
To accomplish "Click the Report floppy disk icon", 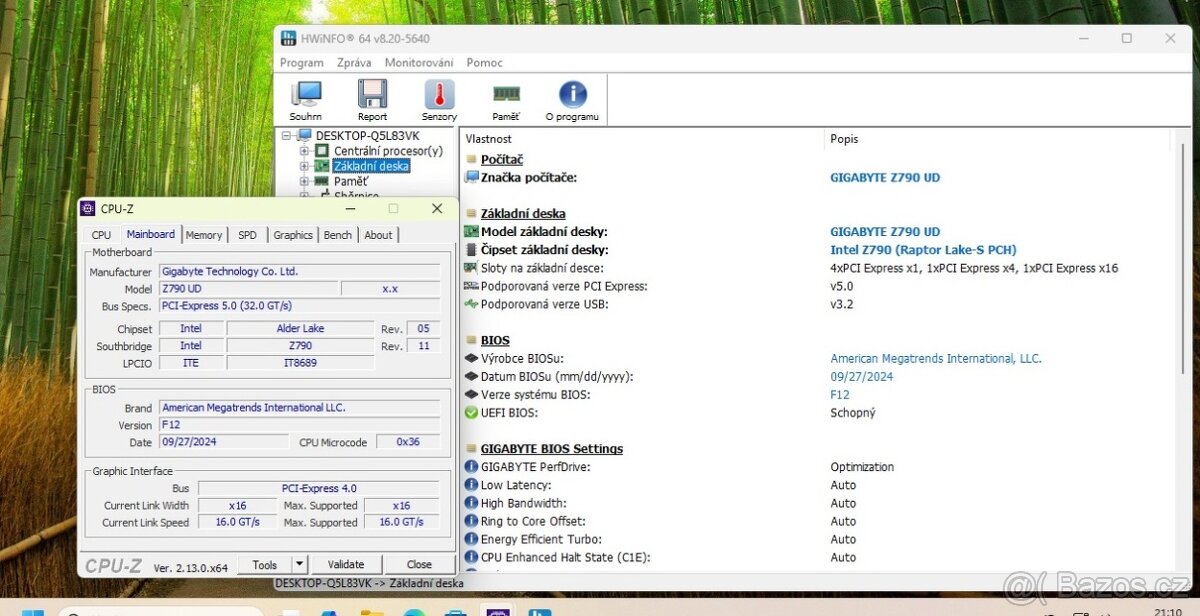I will pyautogui.click(x=371, y=95).
